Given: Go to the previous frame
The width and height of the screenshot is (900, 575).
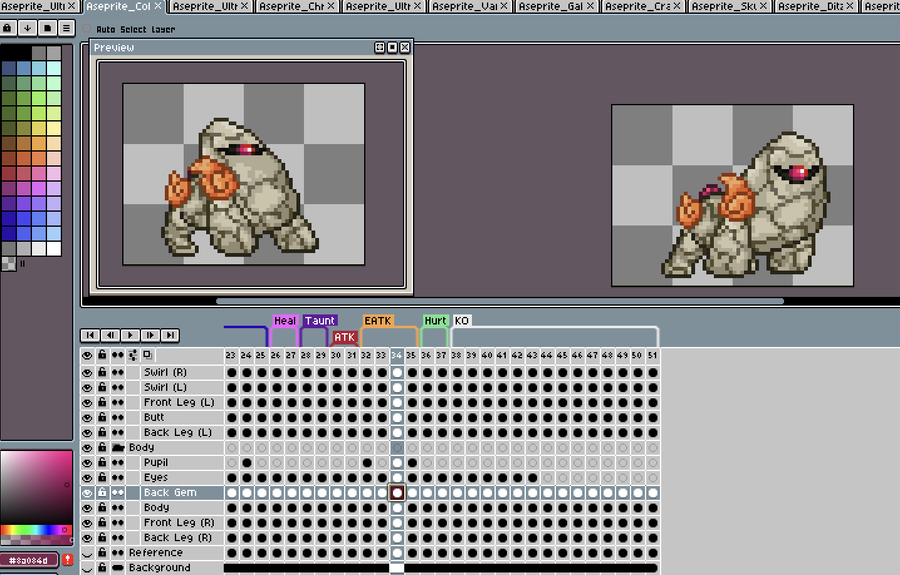Looking at the screenshot, I should pos(110,335).
